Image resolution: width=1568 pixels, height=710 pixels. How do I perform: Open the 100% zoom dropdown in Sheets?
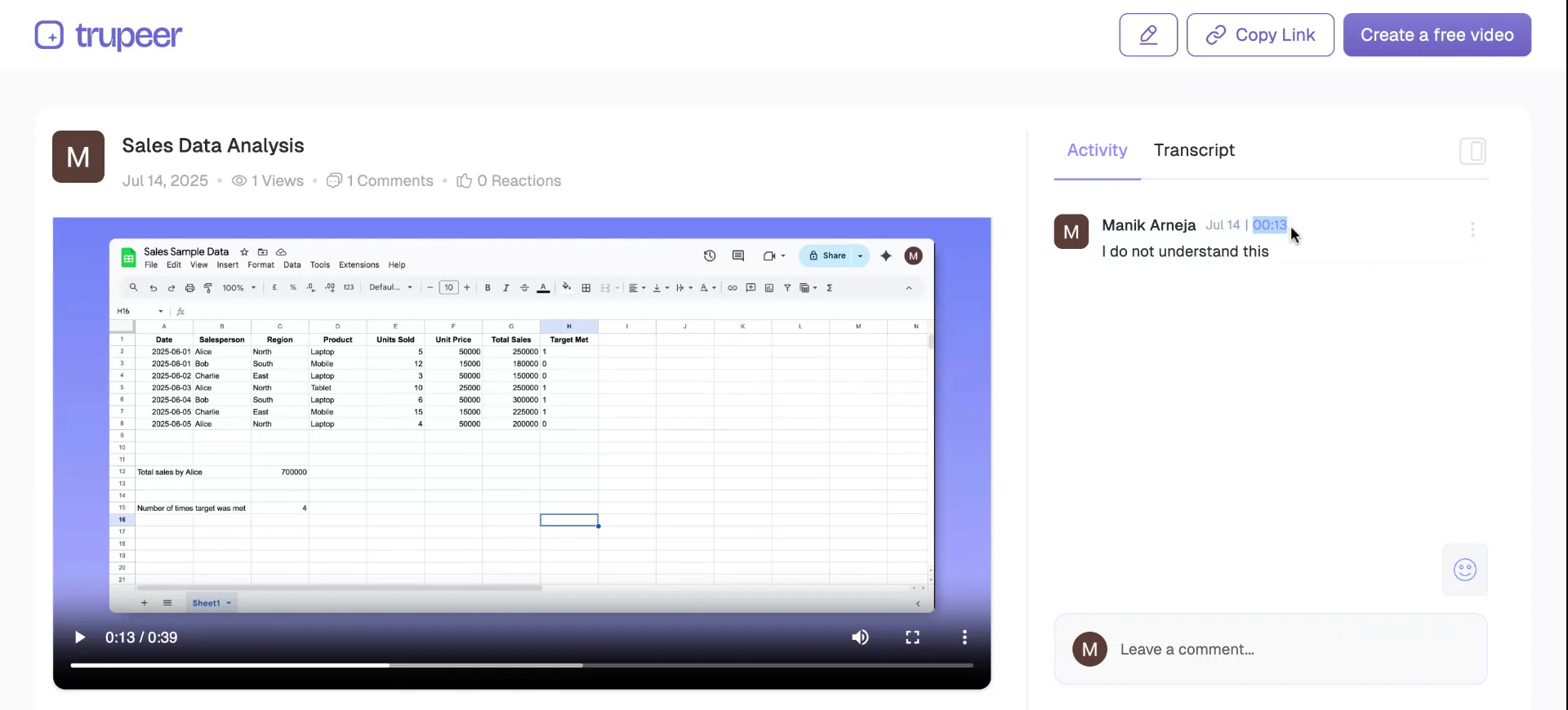click(x=239, y=288)
